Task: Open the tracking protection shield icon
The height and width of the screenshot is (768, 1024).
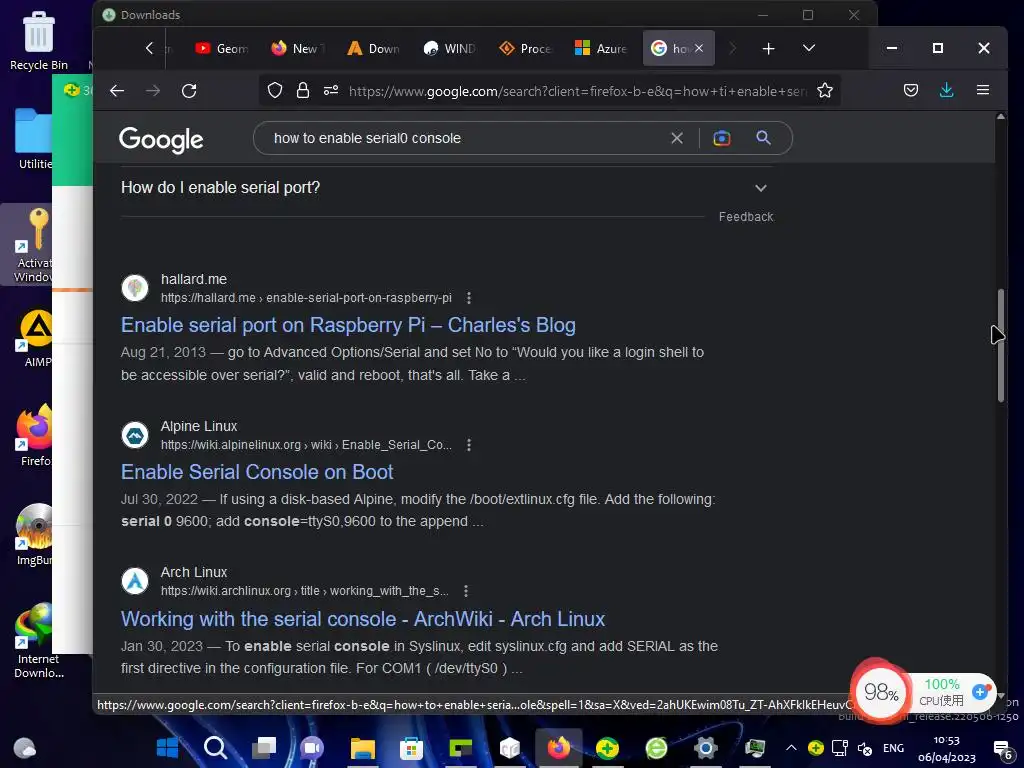Action: pyautogui.click(x=275, y=90)
